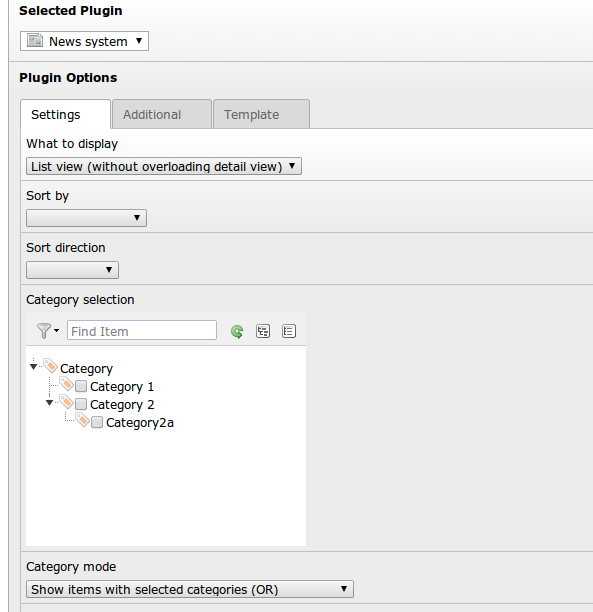
Task: Open the Sort by dropdown
Action: pos(86,218)
